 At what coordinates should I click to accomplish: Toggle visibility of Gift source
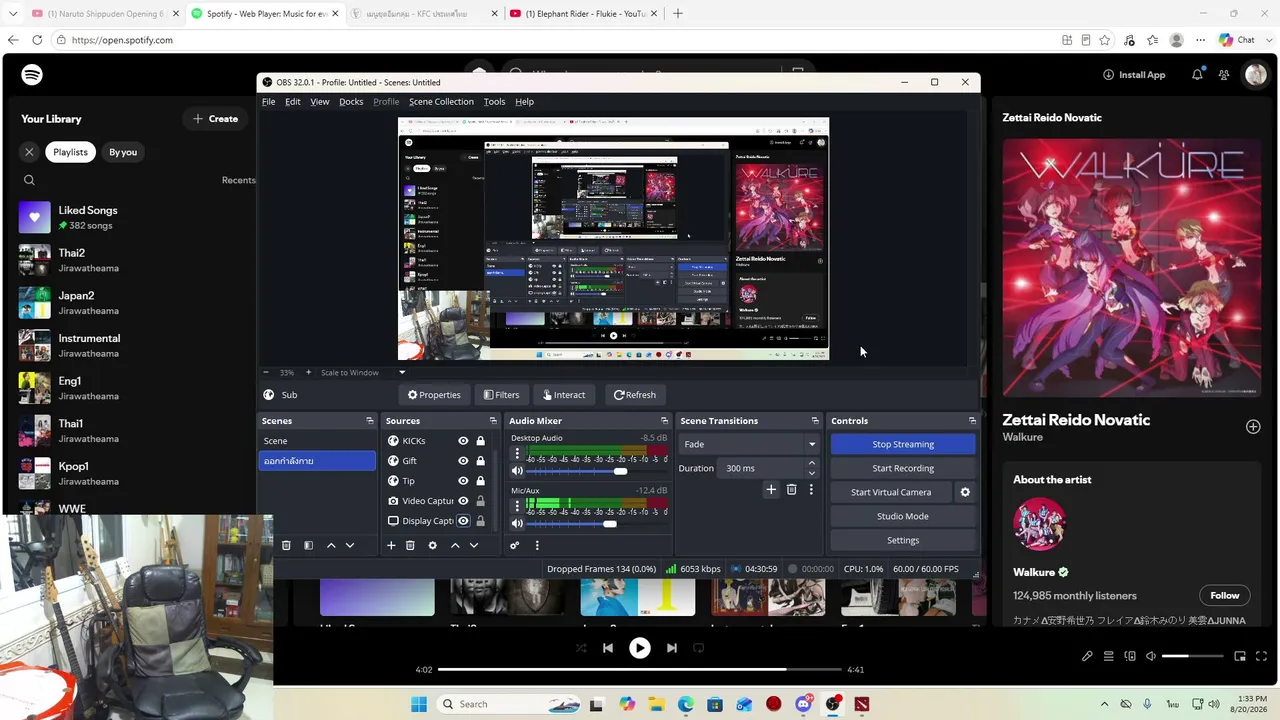pyautogui.click(x=463, y=461)
